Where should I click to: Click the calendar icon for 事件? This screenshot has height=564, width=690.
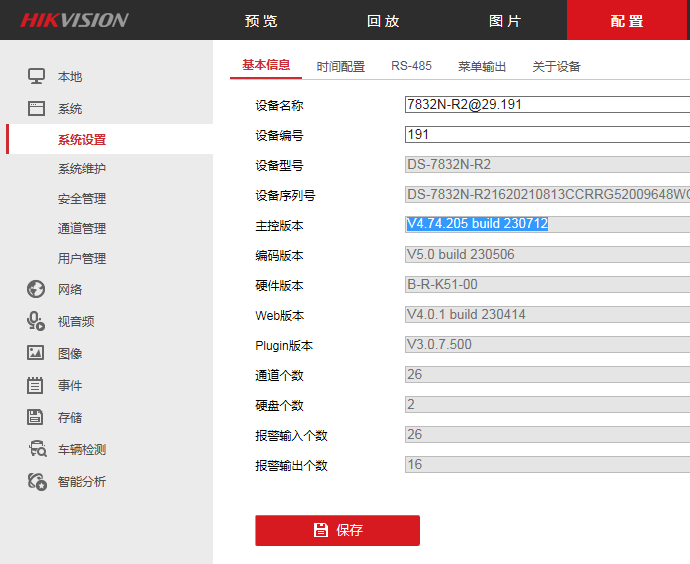[36, 385]
